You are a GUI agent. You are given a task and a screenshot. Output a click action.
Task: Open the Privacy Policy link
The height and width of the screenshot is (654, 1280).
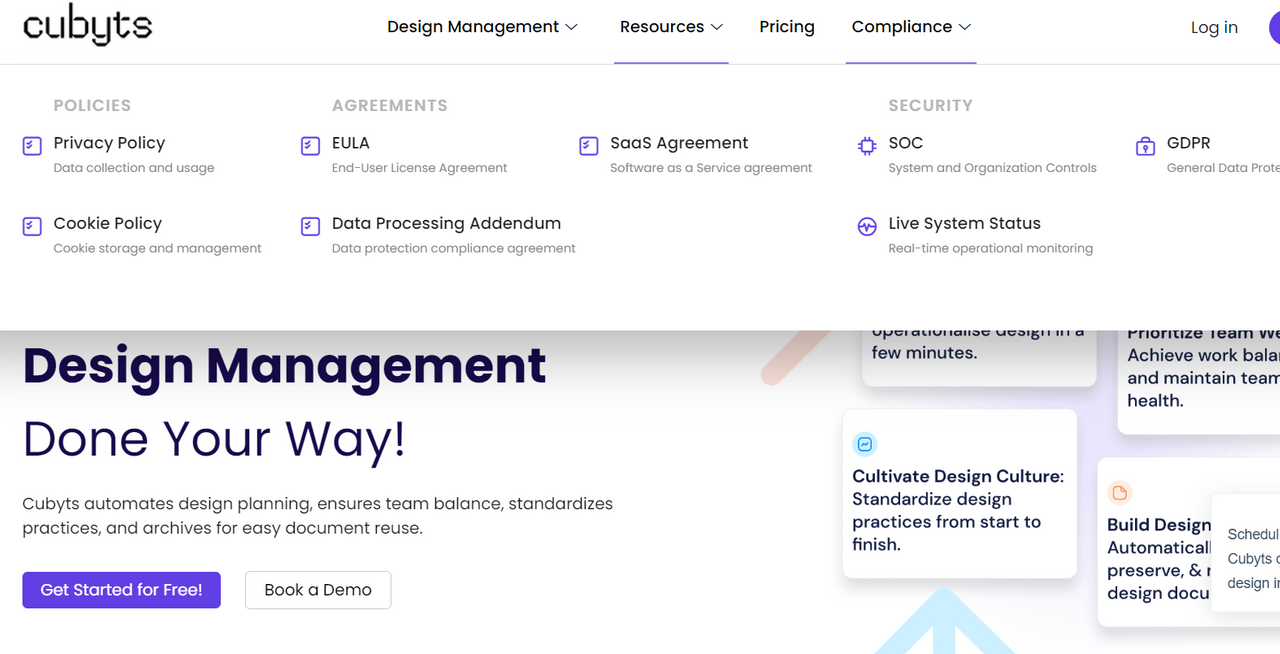point(109,143)
